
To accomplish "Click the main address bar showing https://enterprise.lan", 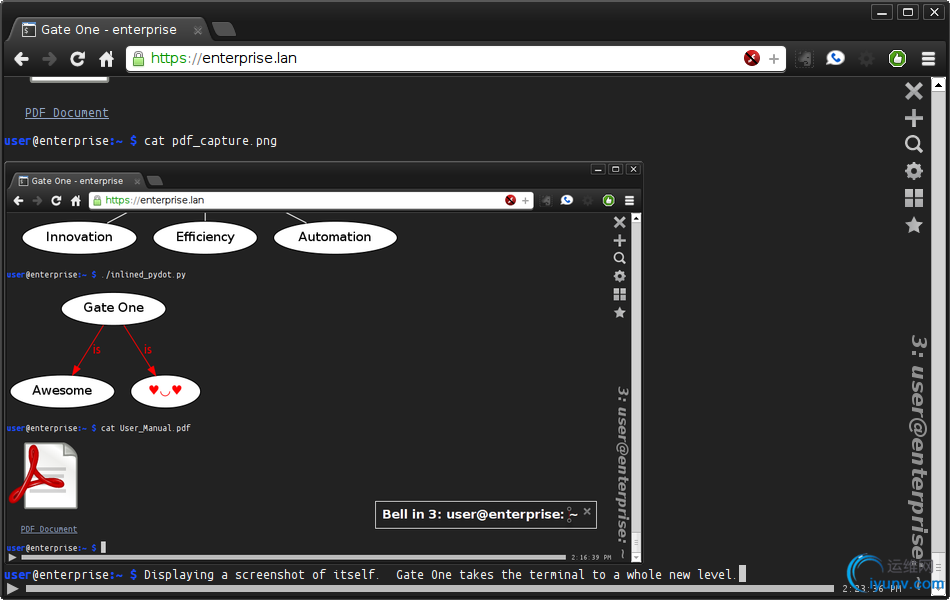I will 456,59.
